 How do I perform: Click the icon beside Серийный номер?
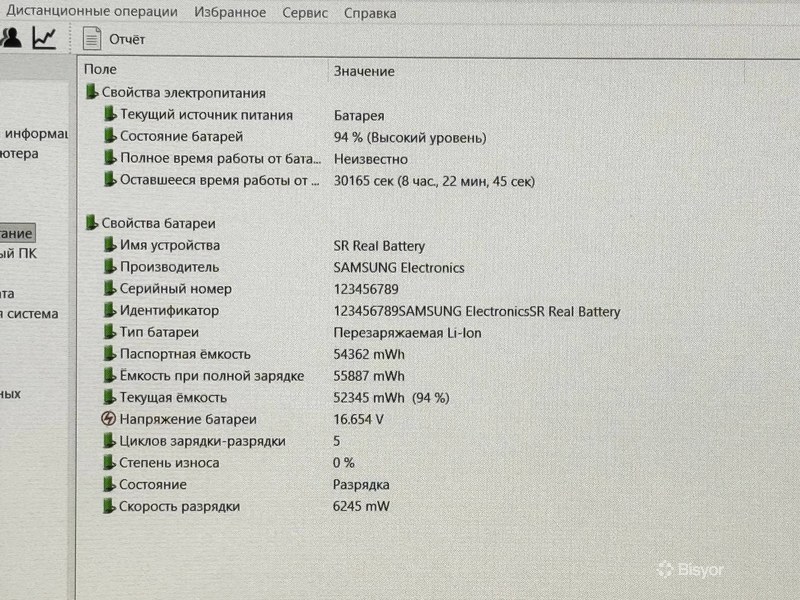tap(110, 288)
